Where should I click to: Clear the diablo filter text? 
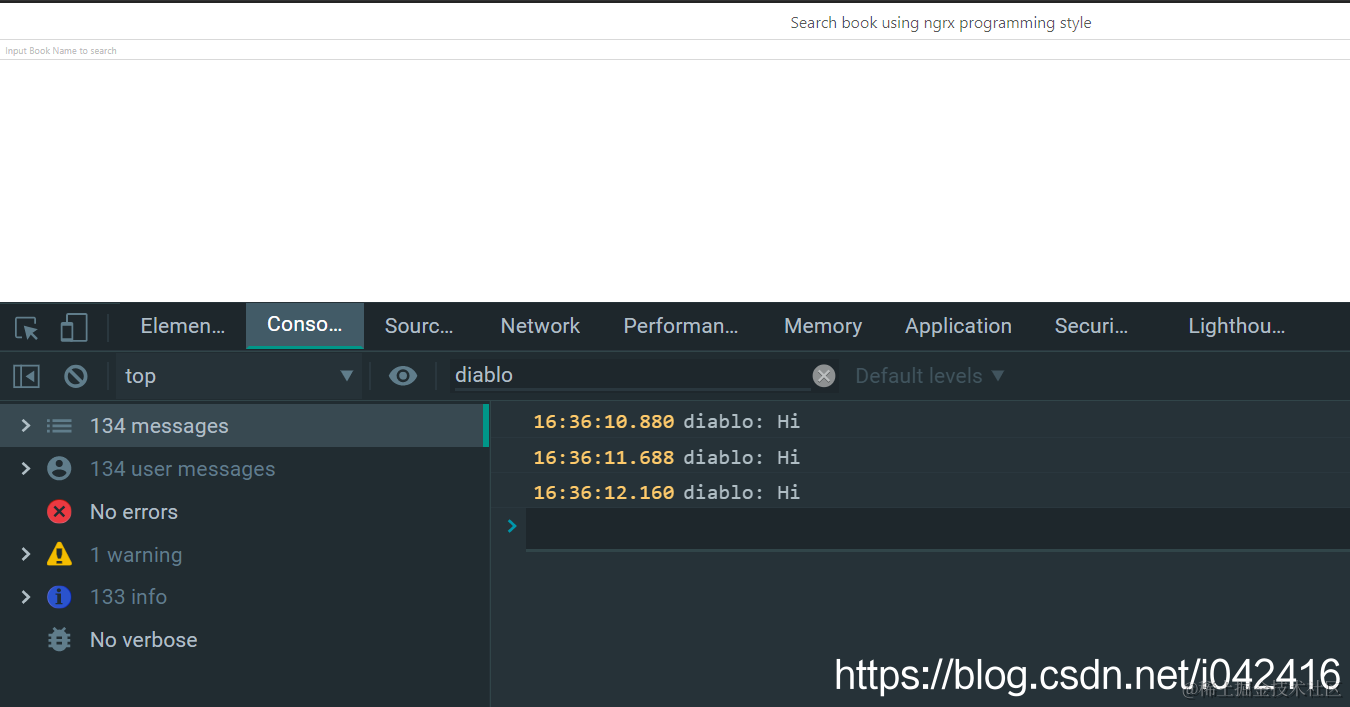click(x=824, y=376)
